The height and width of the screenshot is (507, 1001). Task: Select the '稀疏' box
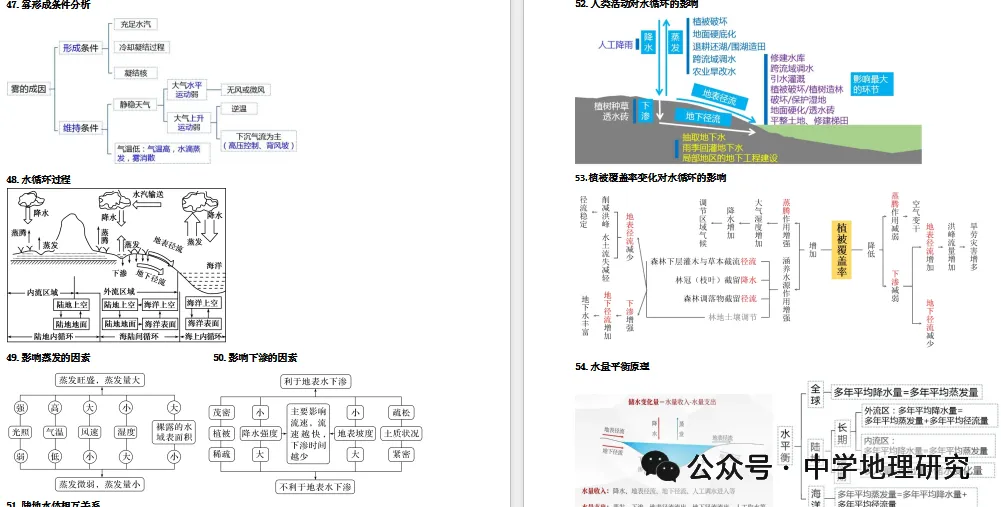222,454
